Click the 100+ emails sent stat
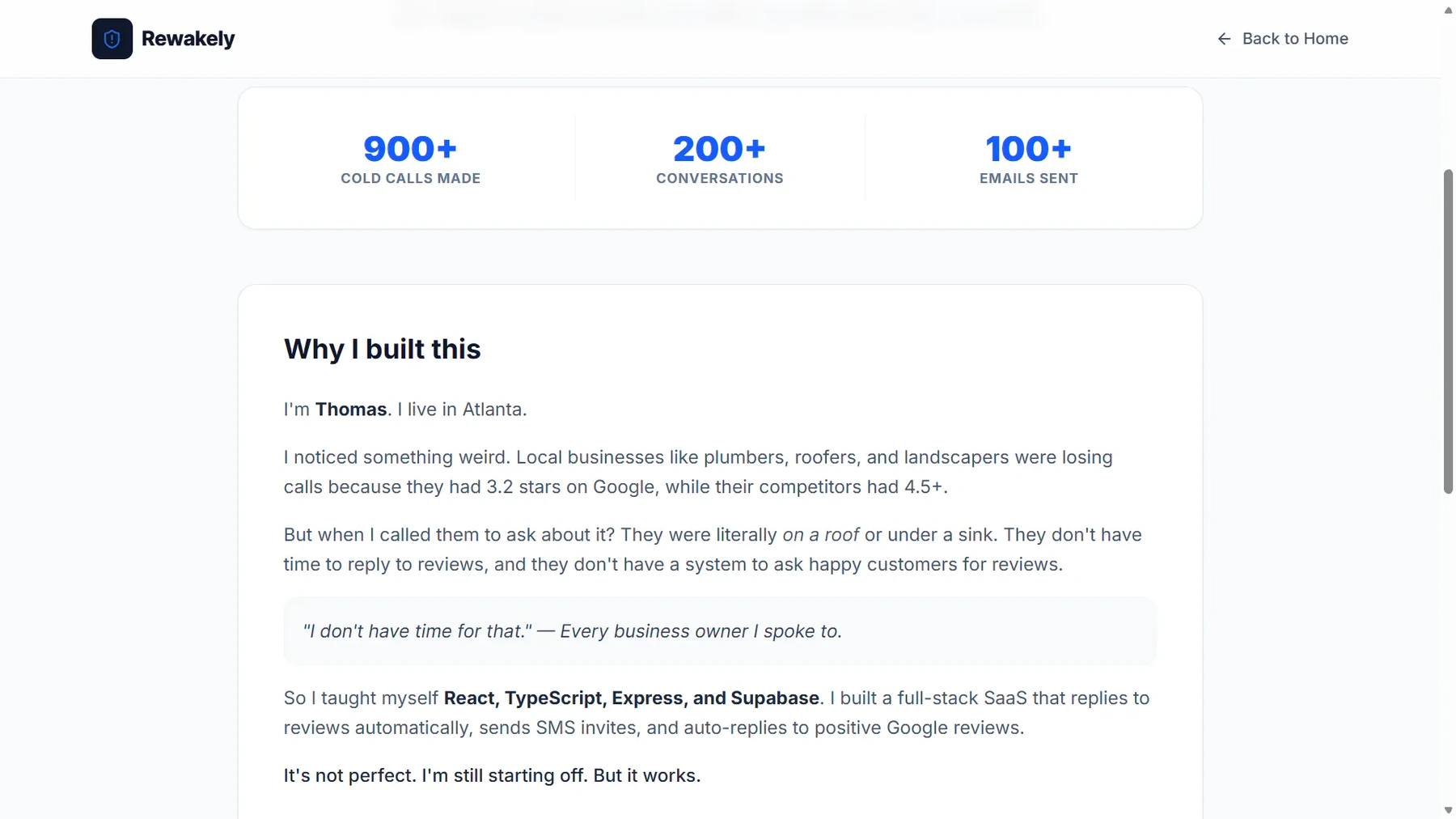 (x=1028, y=149)
